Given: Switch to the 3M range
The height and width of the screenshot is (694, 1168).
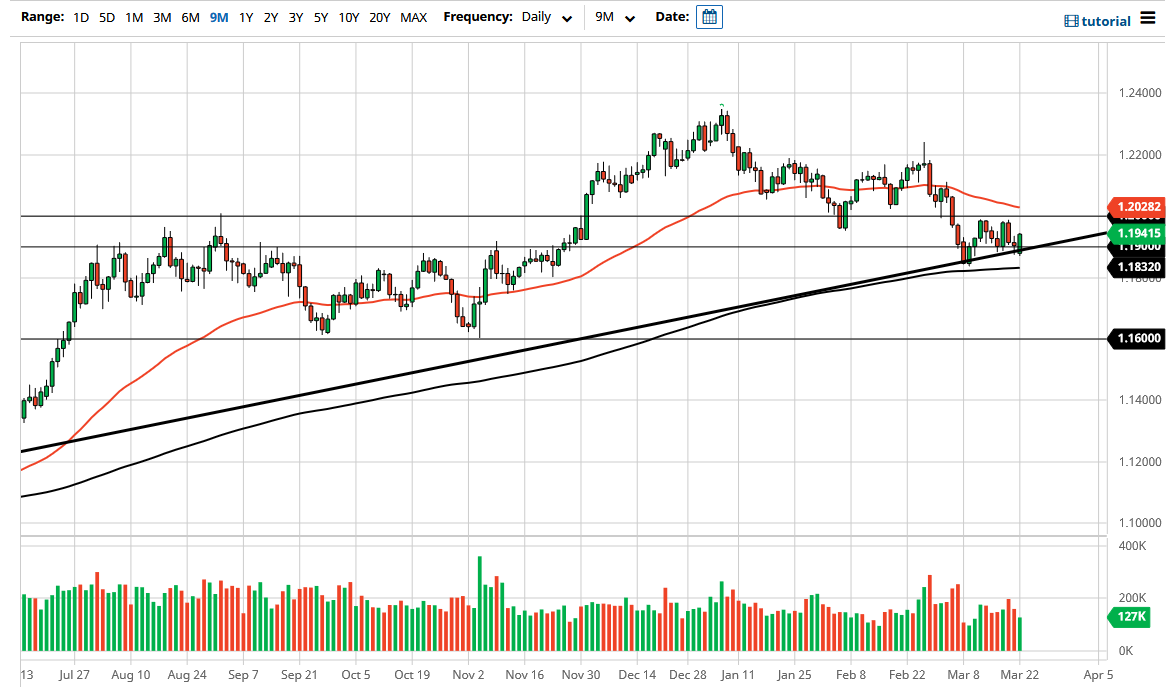Looking at the screenshot, I should [162, 17].
